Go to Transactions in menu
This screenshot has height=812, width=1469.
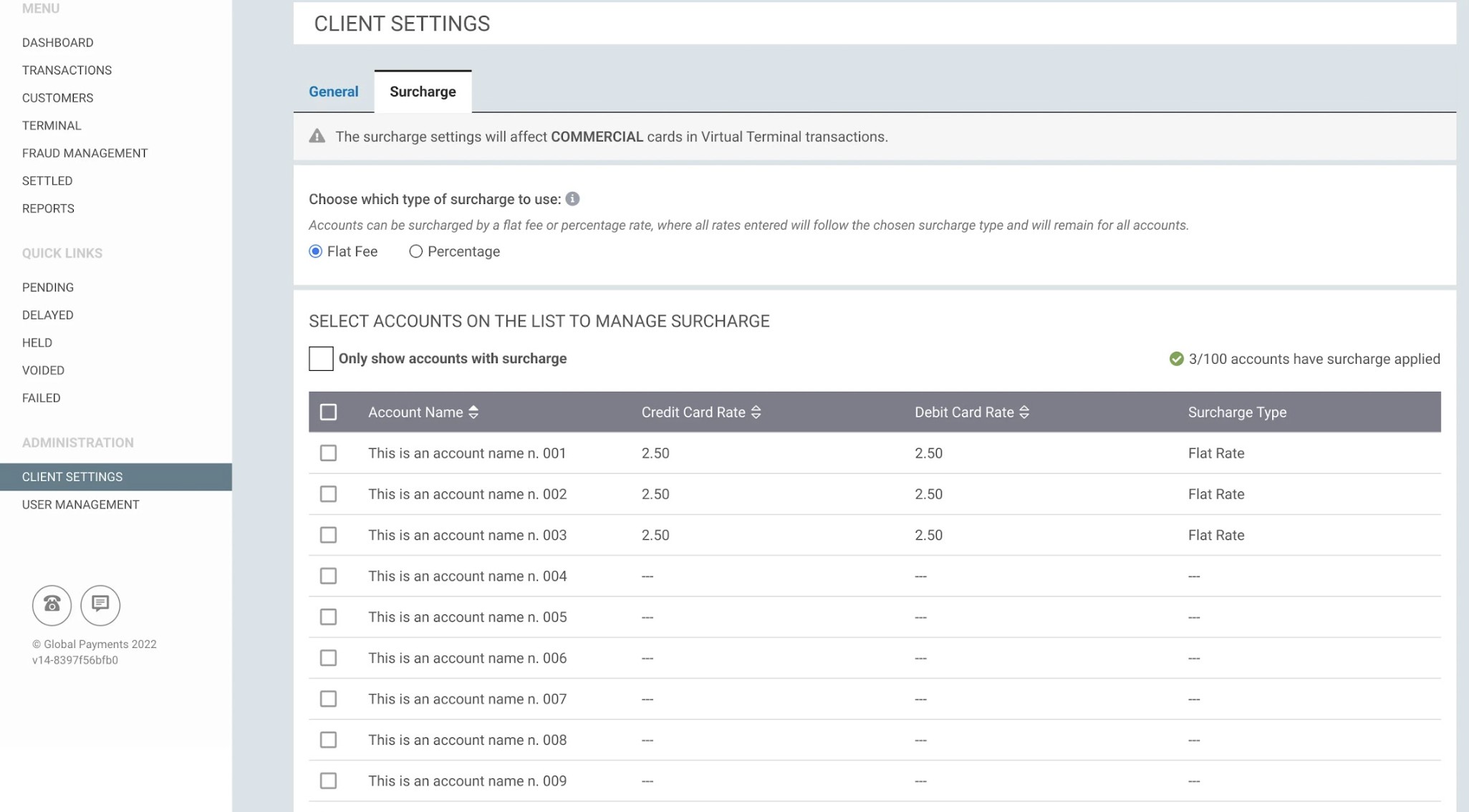tap(67, 70)
